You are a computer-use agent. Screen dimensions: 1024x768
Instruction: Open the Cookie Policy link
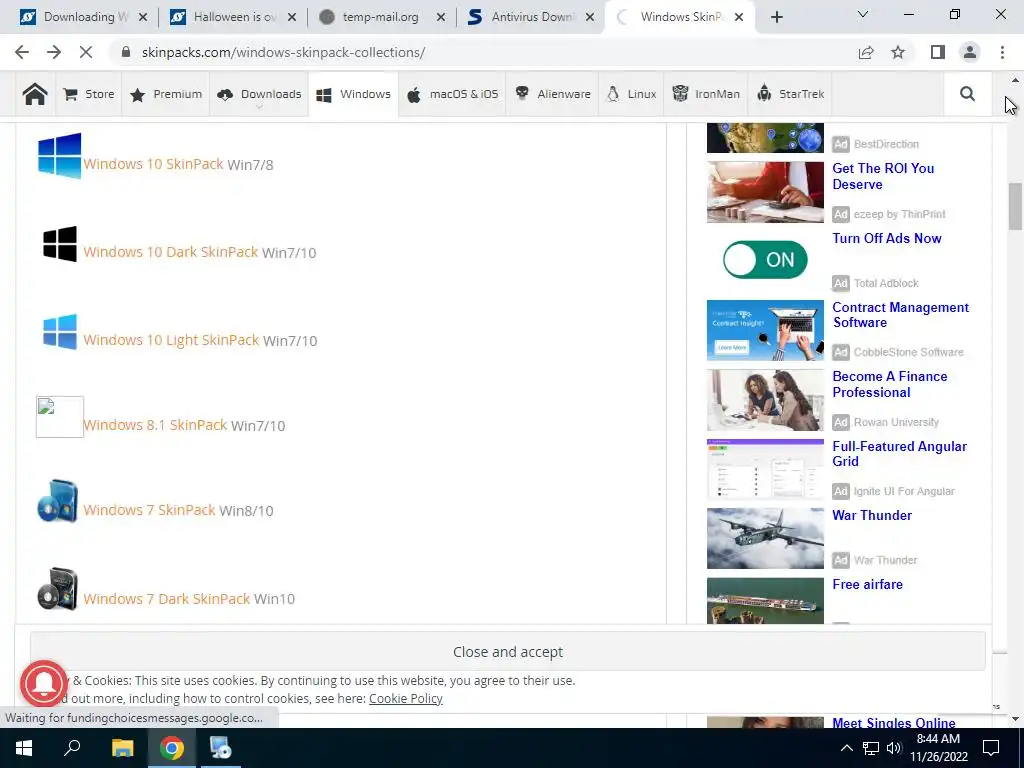(x=406, y=699)
